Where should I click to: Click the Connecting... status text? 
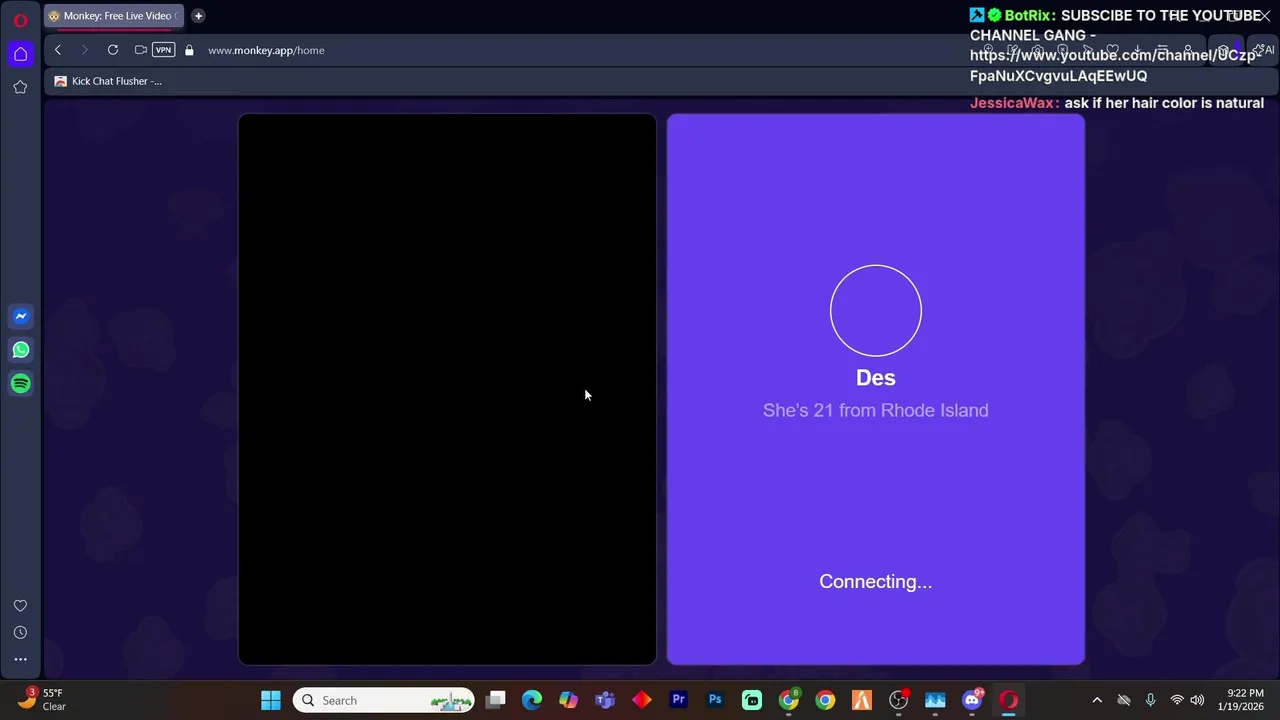coord(876,581)
